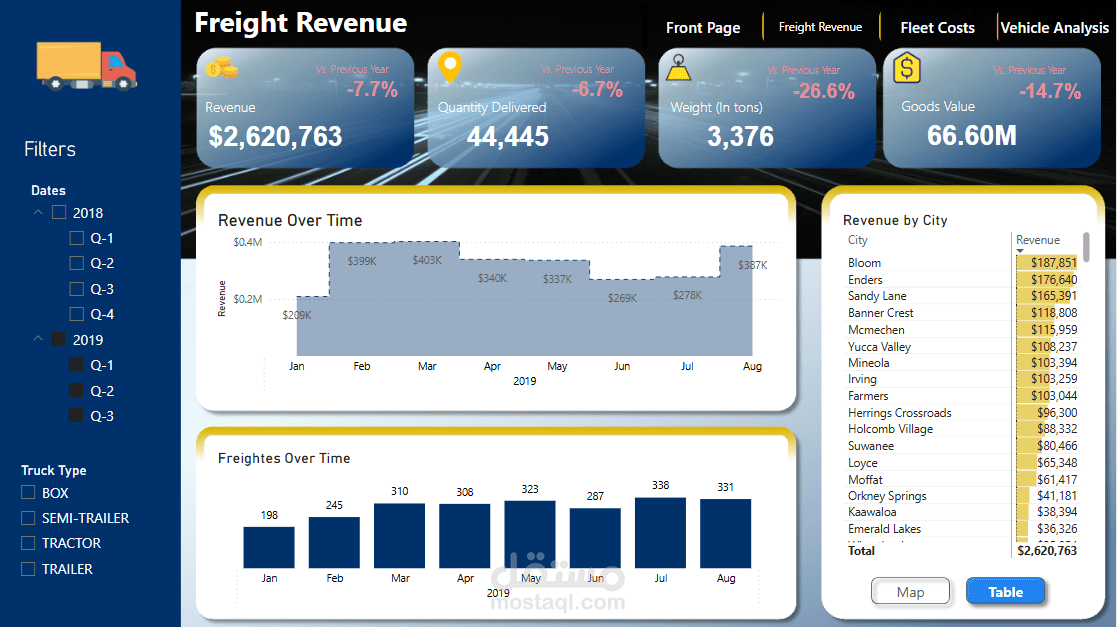Click the dollar tag icon on Goods Value

(x=906, y=68)
